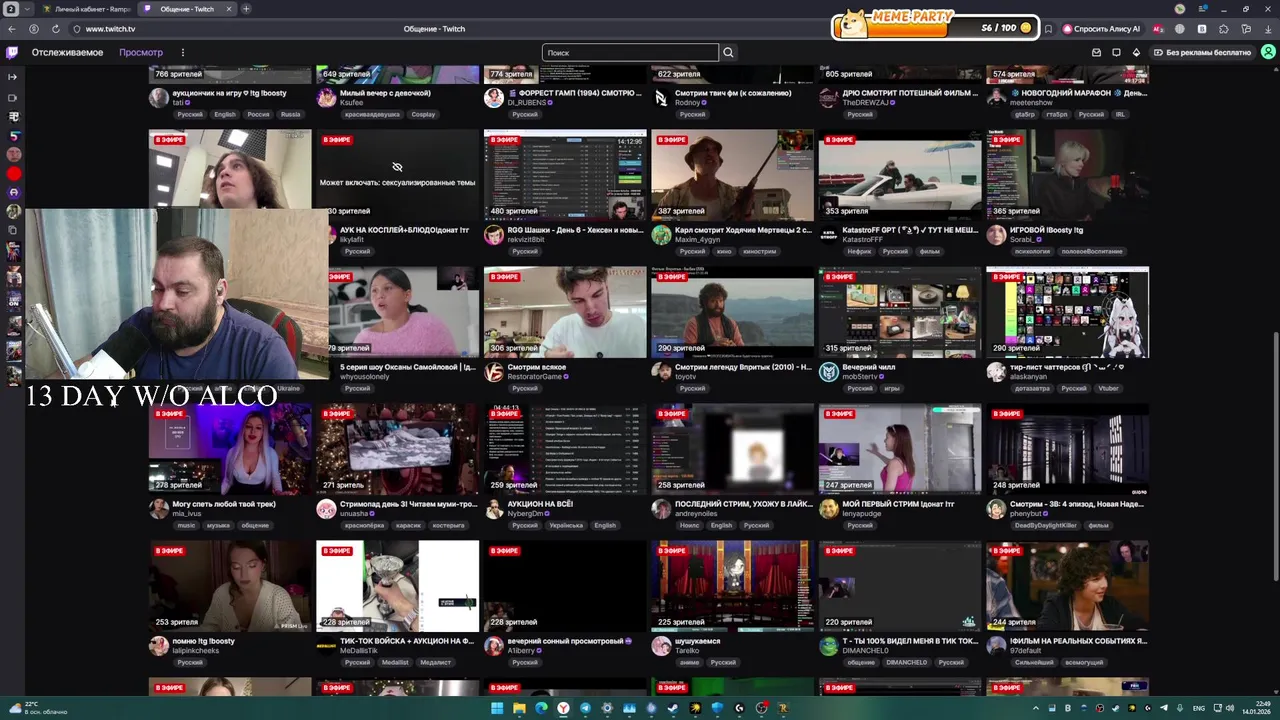
Task: Click the Twitch logo home icon
Action: click(x=12, y=52)
